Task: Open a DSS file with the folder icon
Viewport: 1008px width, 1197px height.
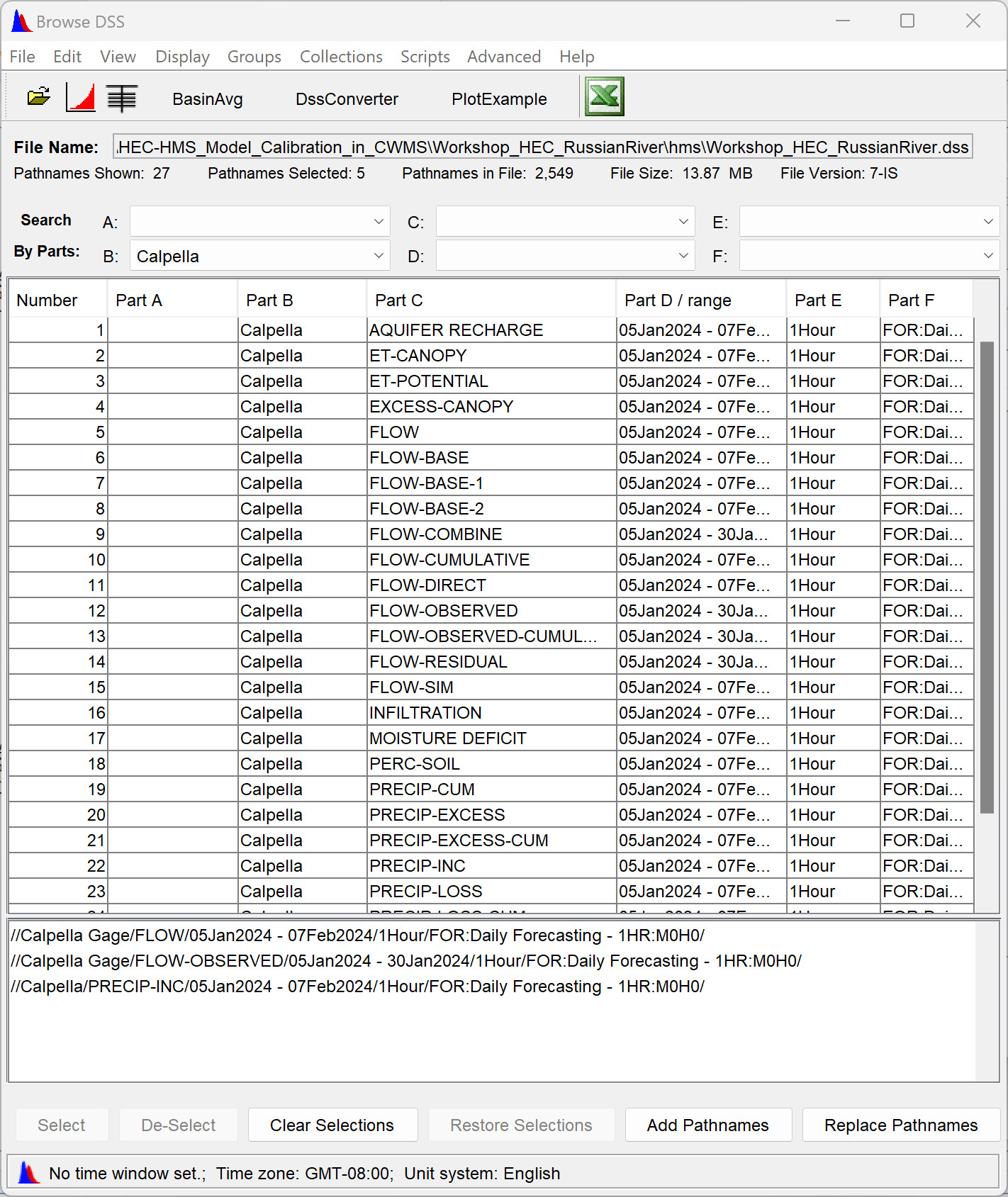Action: click(39, 97)
